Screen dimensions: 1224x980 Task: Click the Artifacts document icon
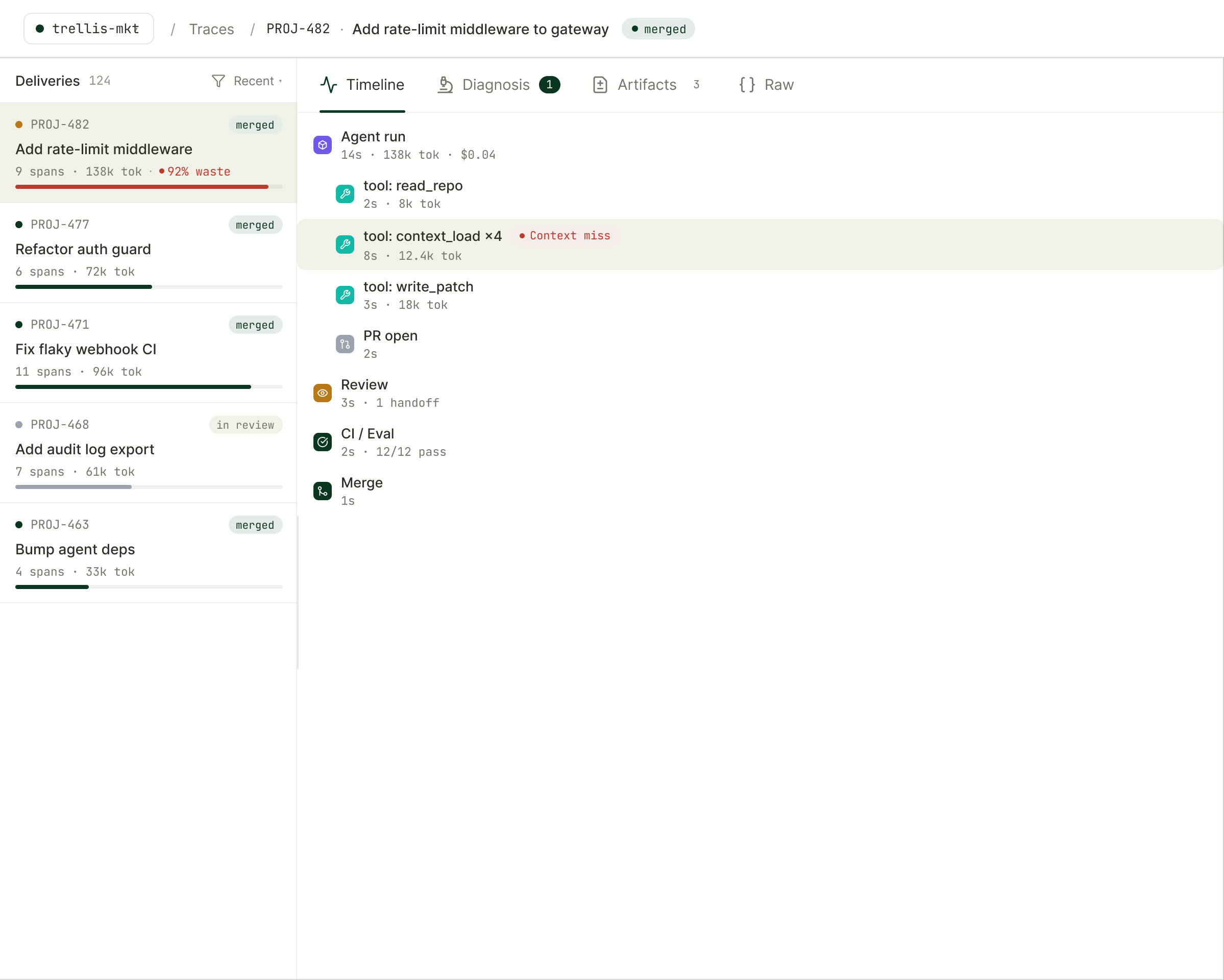pyautogui.click(x=600, y=85)
